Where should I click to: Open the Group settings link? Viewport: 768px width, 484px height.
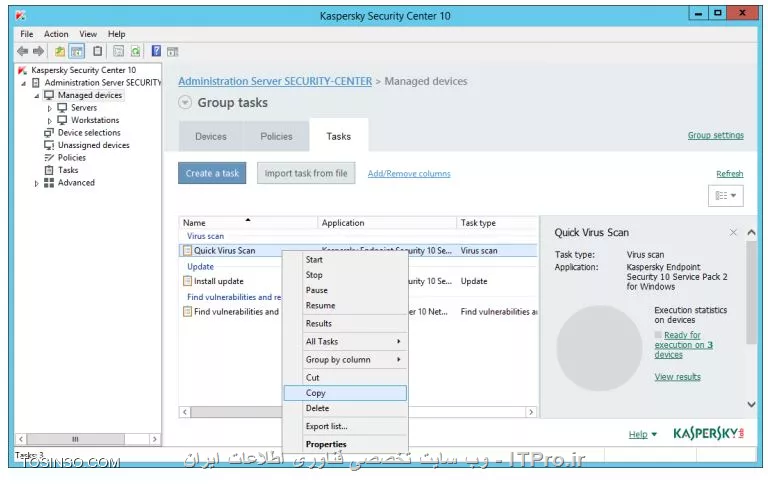pos(716,135)
